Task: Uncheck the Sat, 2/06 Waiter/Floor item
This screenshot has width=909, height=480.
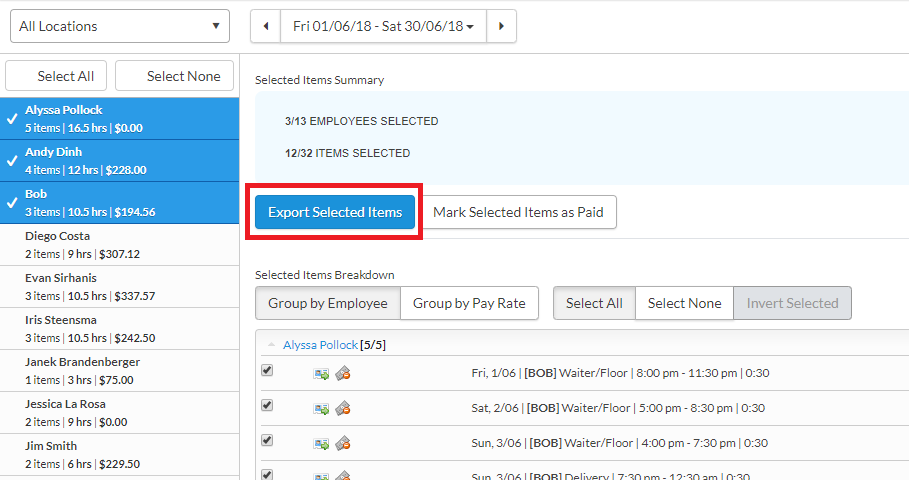Action: 267,405
